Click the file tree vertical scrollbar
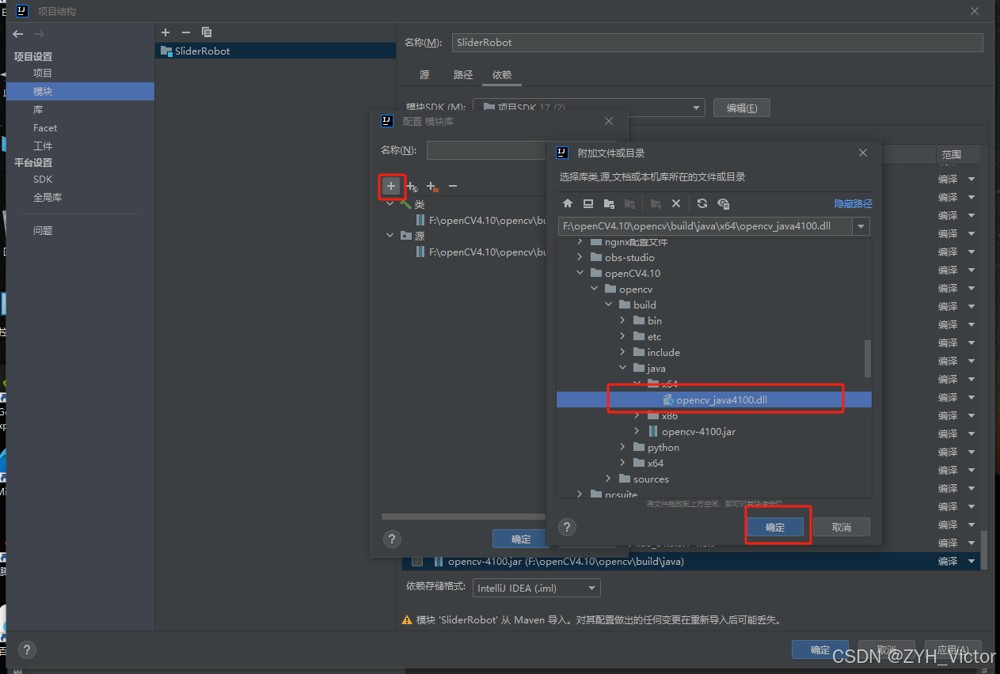Image resolution: width=1000 pixels, height=674 pixels. click(867, 358)
